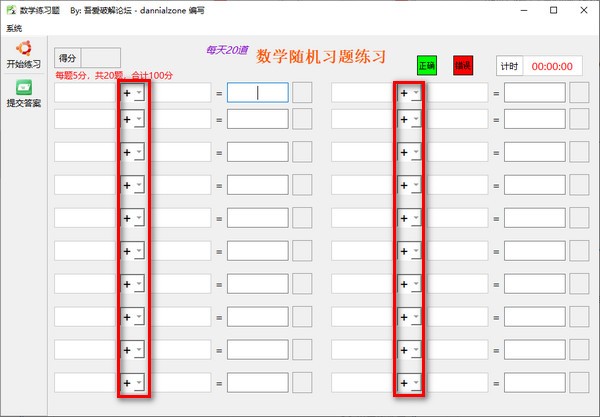600x417 pixels.
Task: Click the app icon in the title bar
Action: pyautogui.click(x=11, y=10)
